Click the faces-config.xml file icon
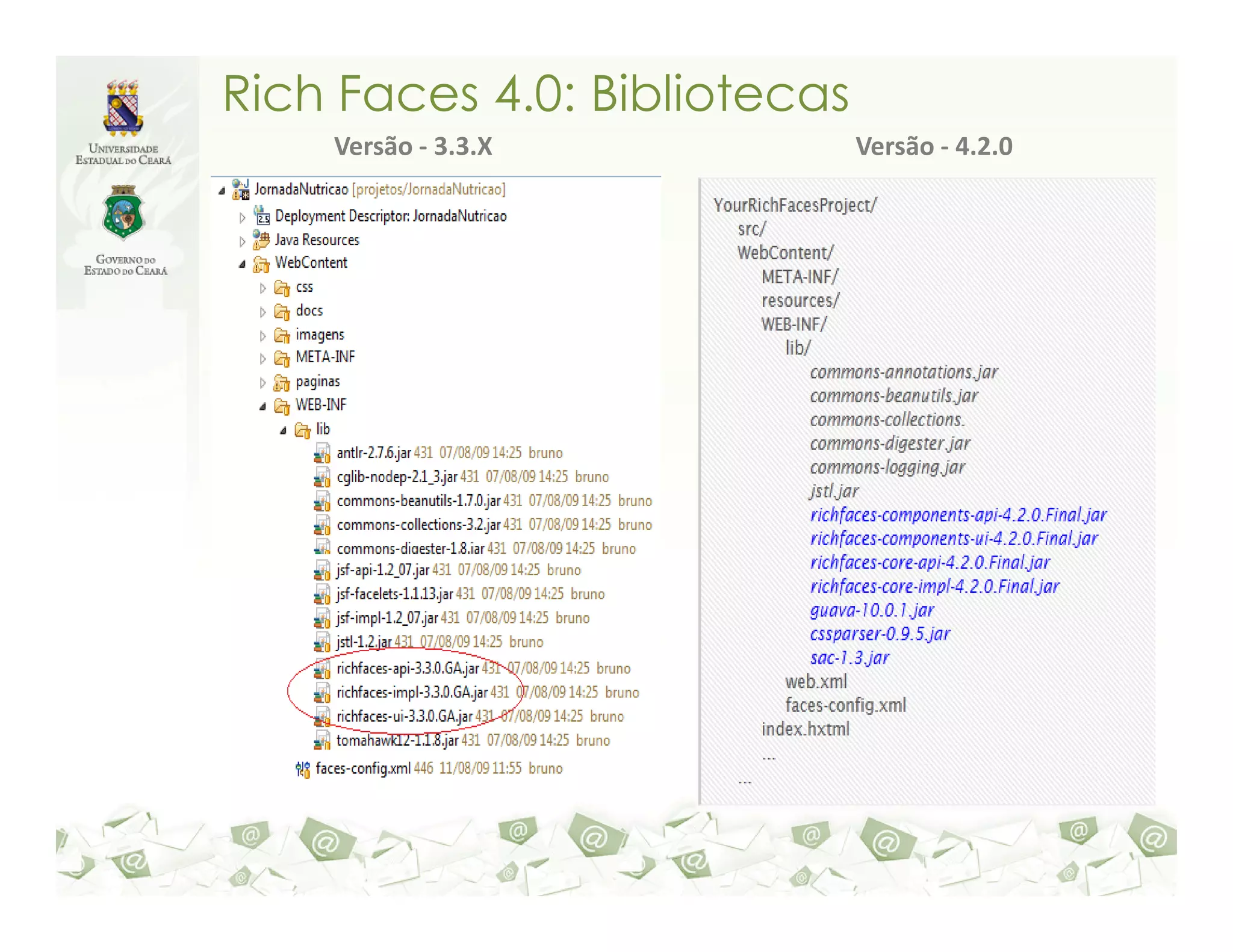 (x=302, y=769)
